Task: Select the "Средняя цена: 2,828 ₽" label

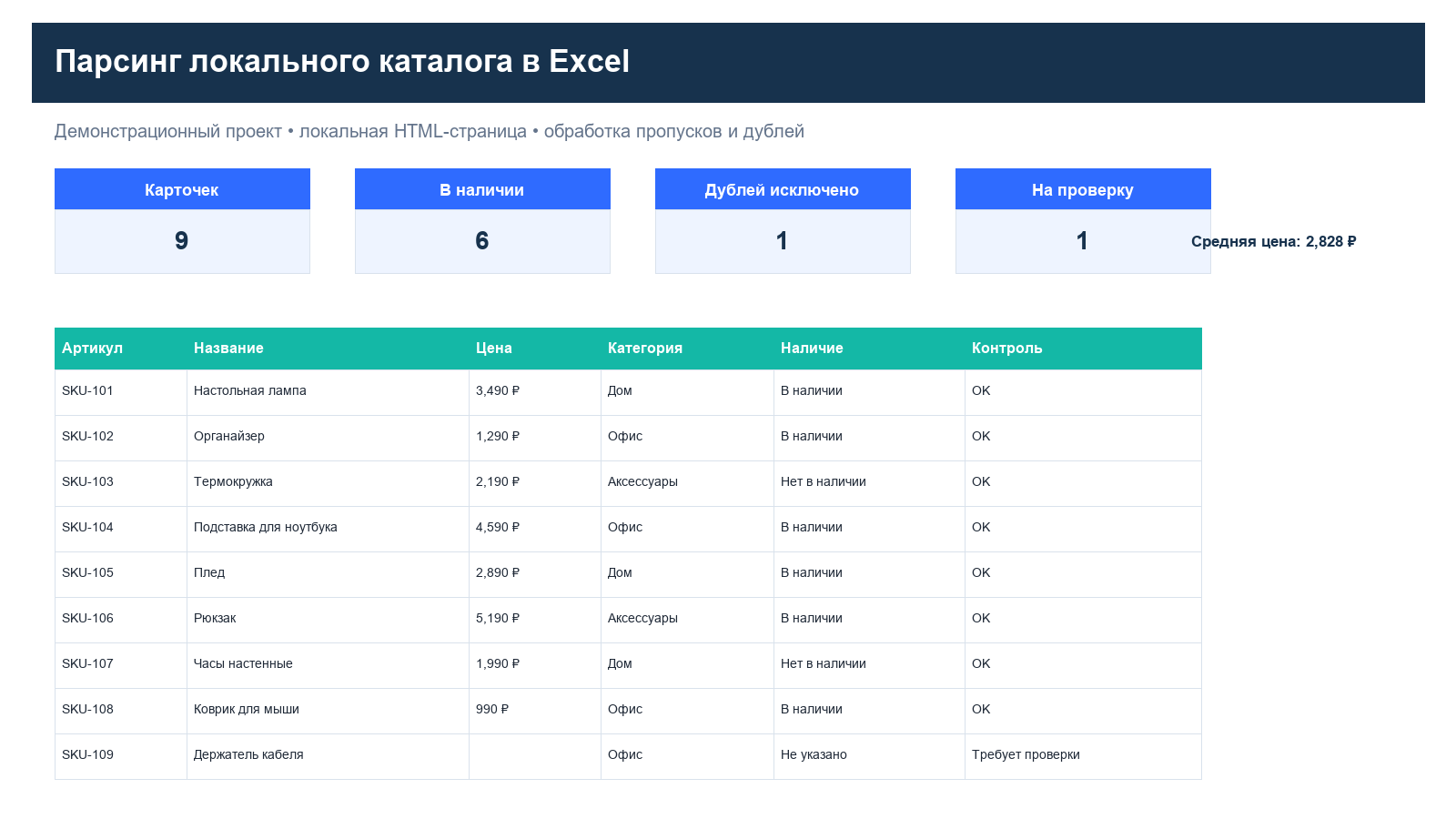Action: click(x=1274, y=241)
